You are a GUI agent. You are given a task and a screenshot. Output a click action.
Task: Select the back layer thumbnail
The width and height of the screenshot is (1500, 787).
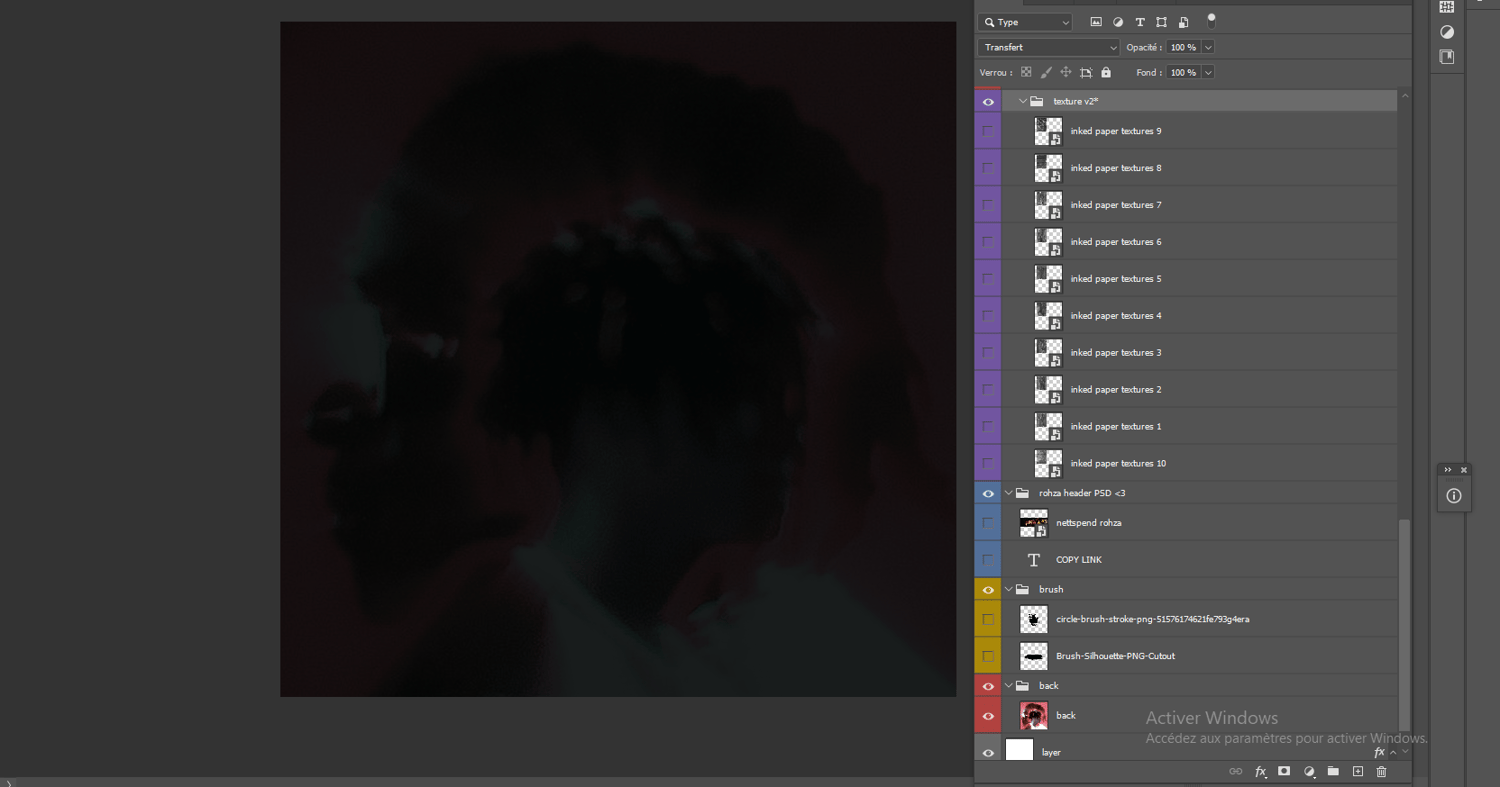point(1034,715)
